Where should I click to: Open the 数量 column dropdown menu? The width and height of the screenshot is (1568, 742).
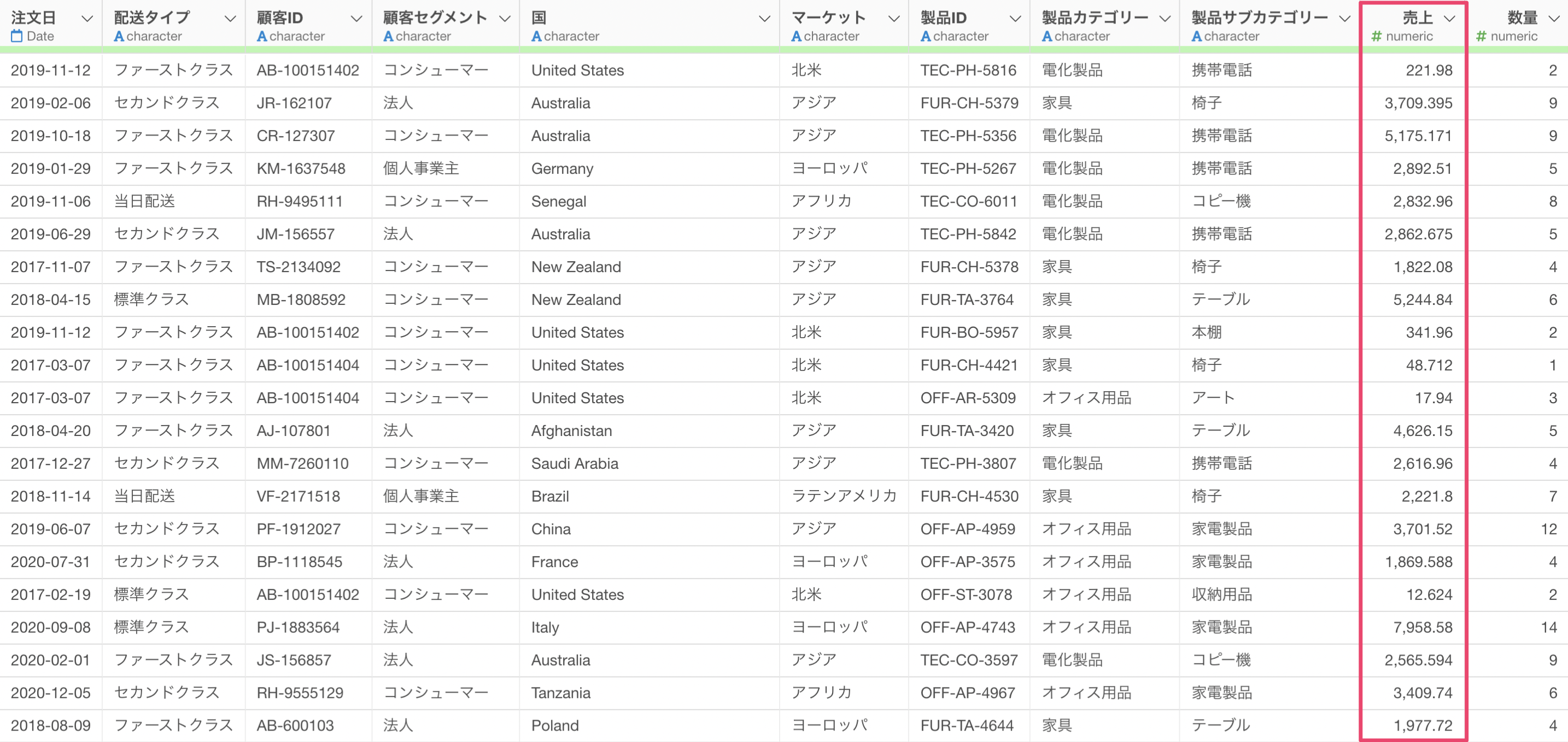tap(1554, 19)
